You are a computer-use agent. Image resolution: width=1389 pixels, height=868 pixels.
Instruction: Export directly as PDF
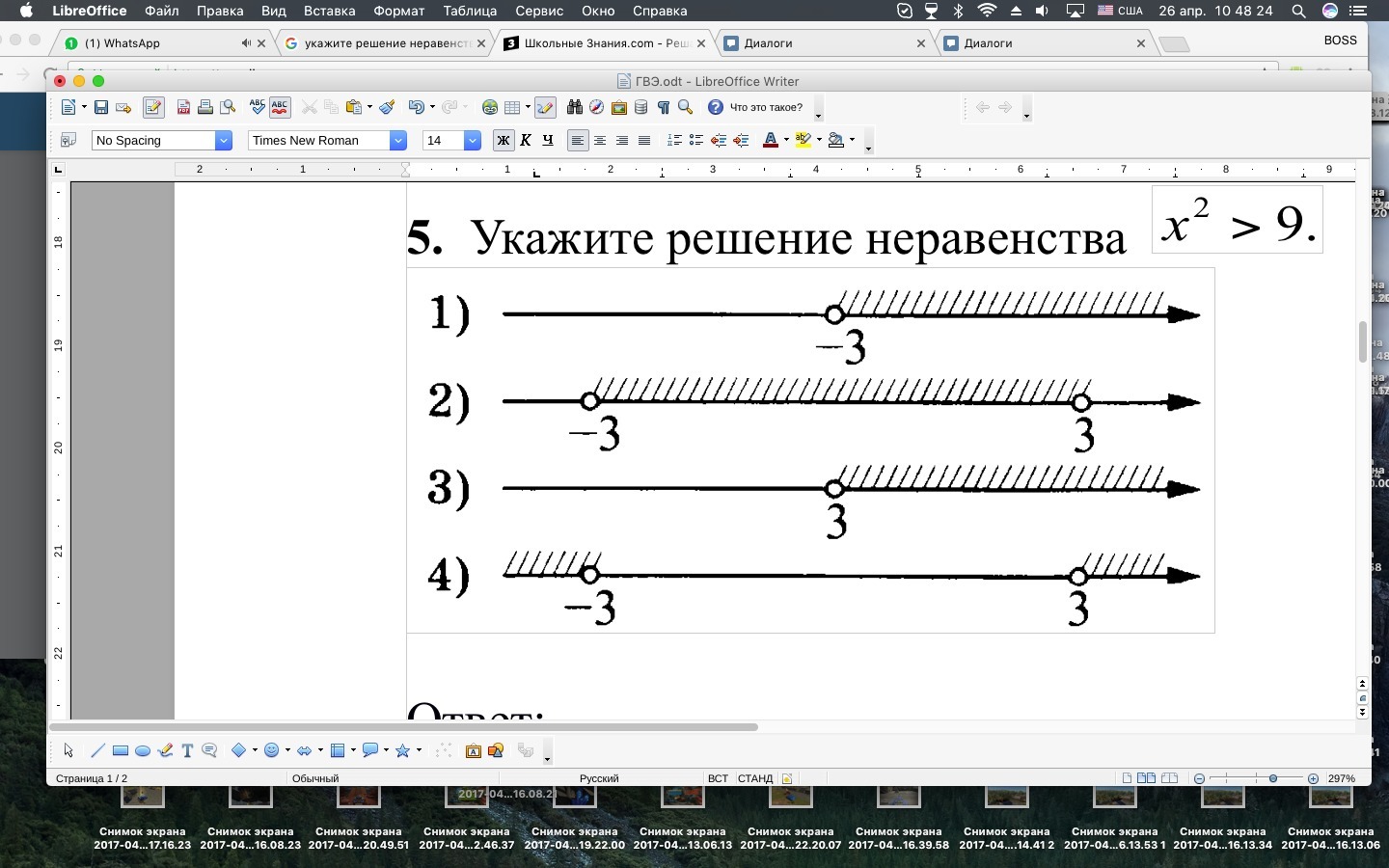(x=183, y=107)
